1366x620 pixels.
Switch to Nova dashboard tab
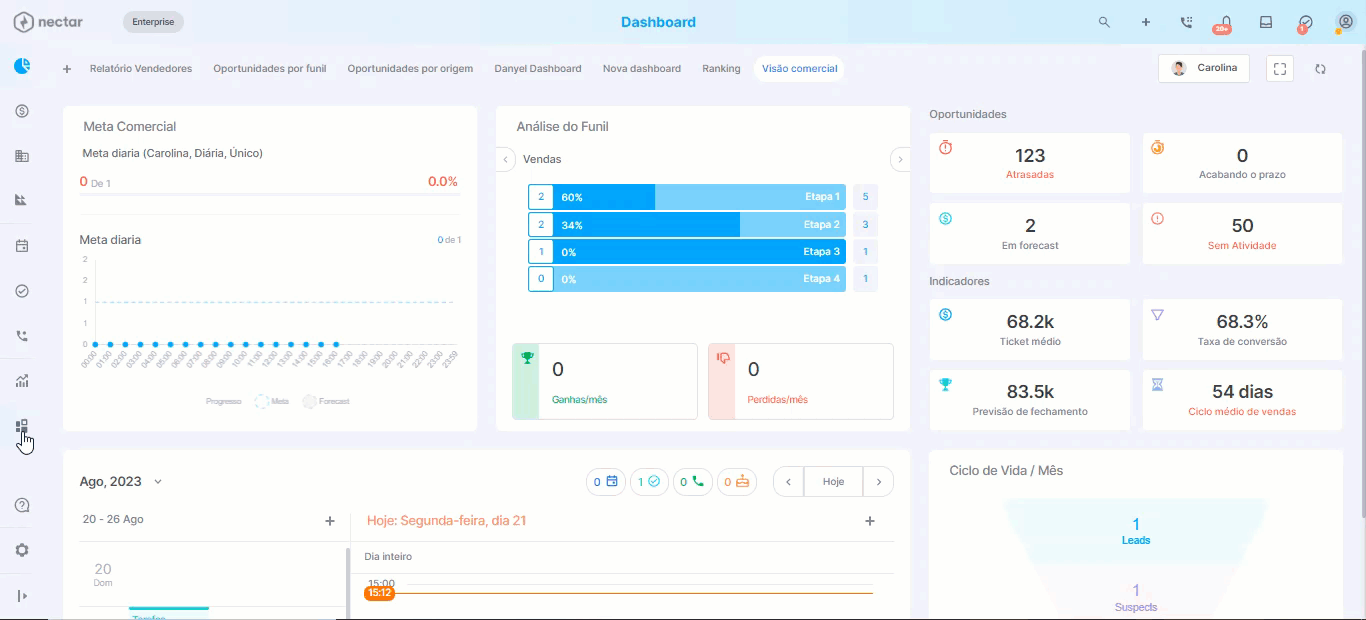tap(642, 69)
